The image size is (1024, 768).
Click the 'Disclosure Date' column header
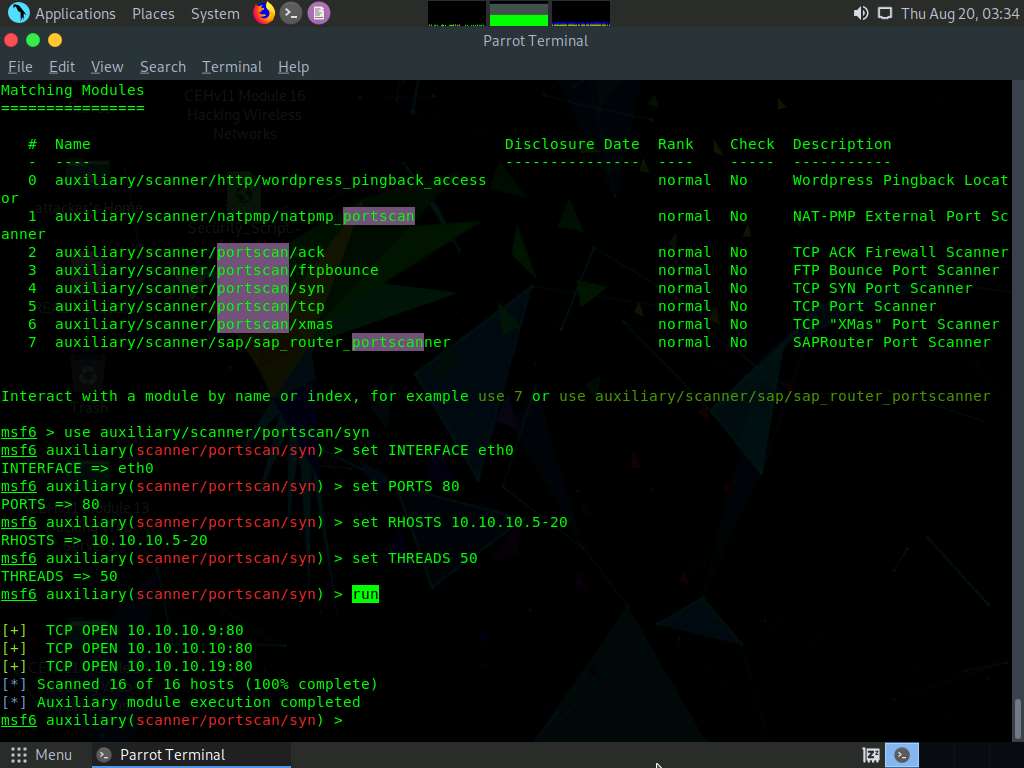(x=572, y=144)
